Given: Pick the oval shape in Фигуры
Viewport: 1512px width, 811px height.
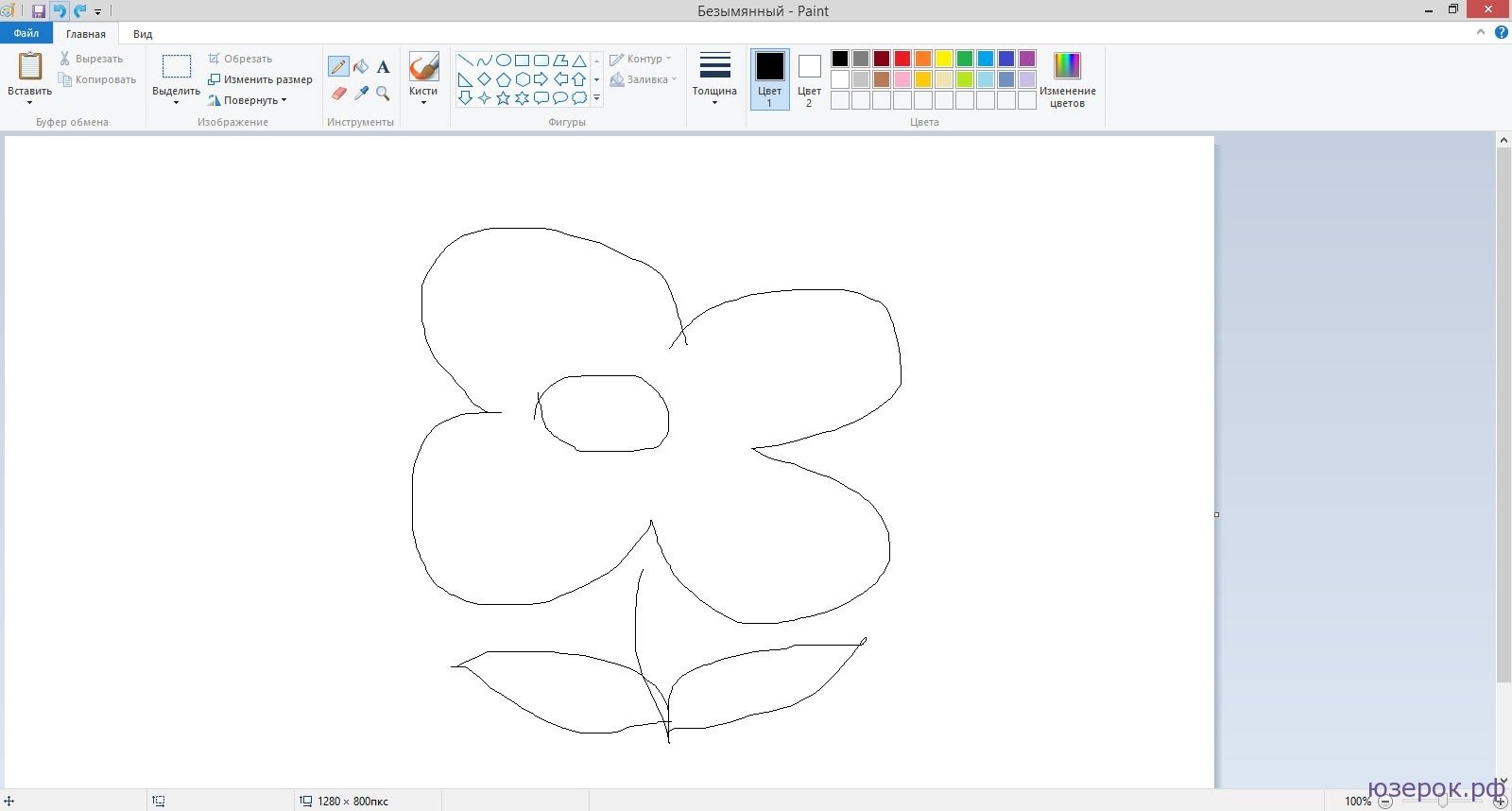Looking at the screenshot, I should pos(503,60).
